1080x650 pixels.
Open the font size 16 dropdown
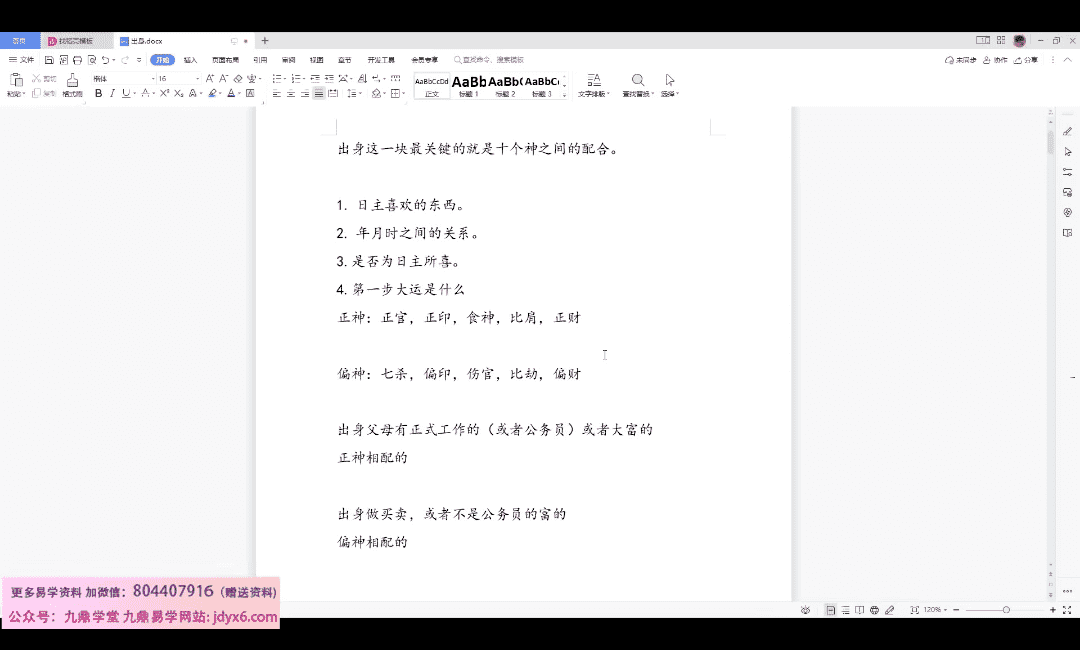[197, 78]
